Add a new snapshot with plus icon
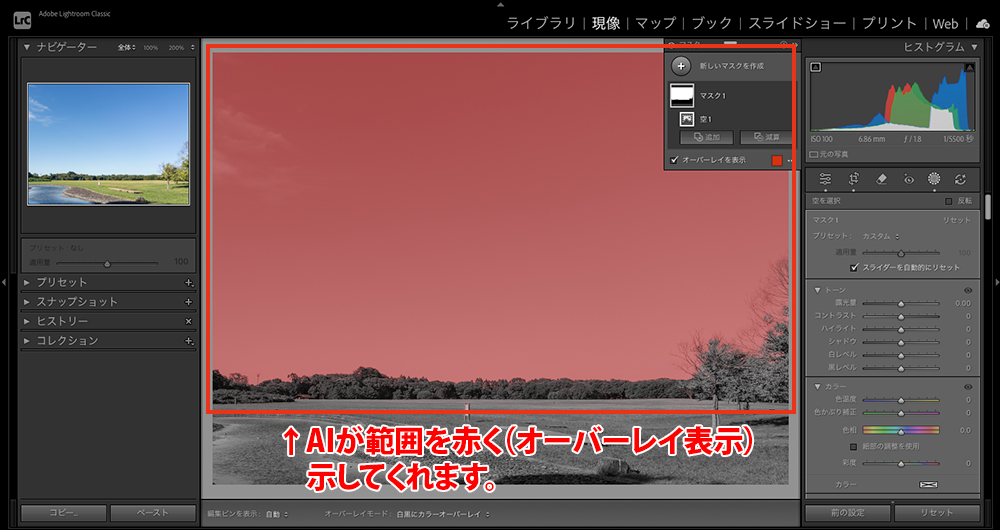The height and width of the screenshot is (530, 1000). (x=189, y=302)
